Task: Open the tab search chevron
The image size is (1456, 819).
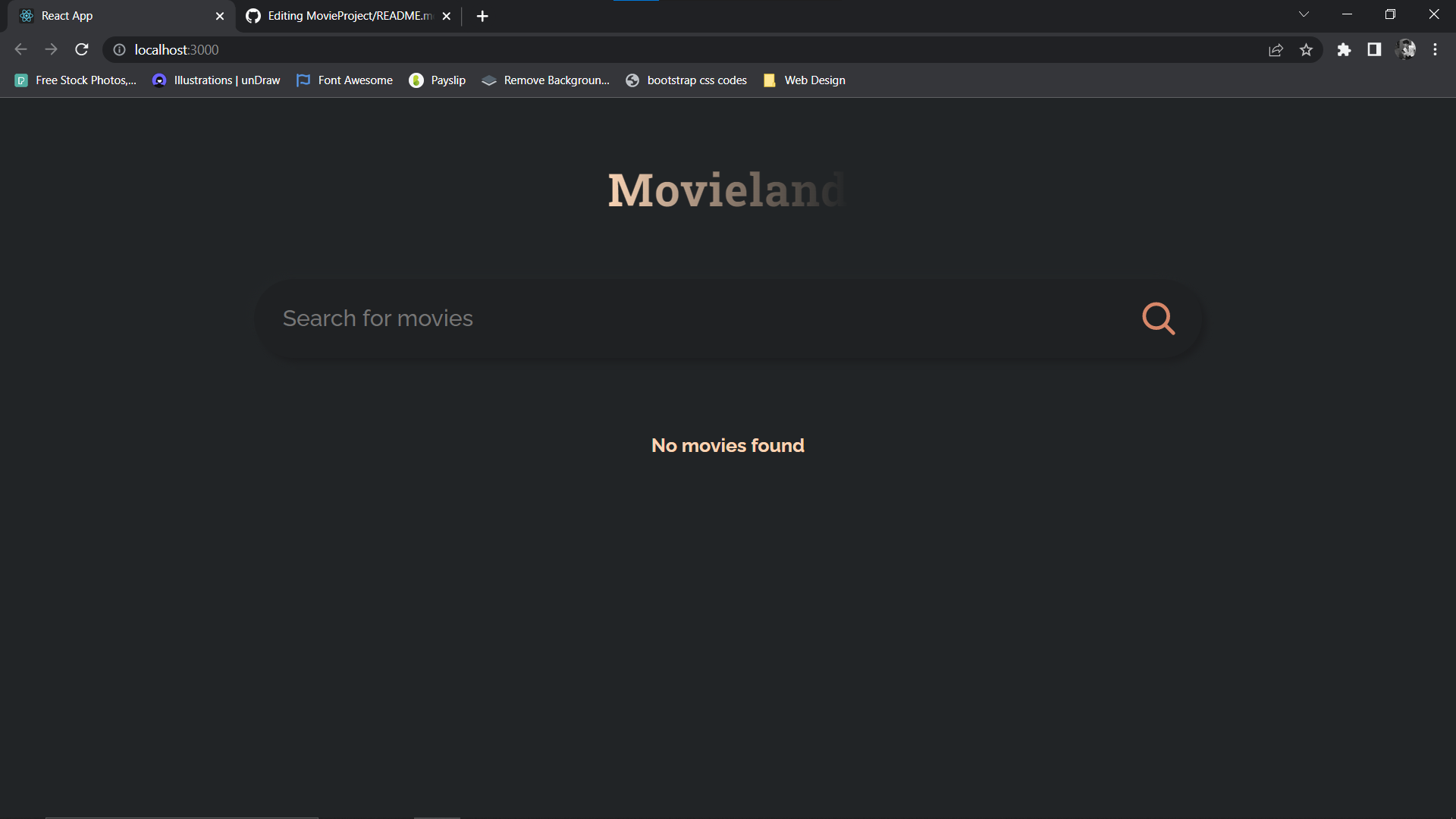Action: [1304, 14]
